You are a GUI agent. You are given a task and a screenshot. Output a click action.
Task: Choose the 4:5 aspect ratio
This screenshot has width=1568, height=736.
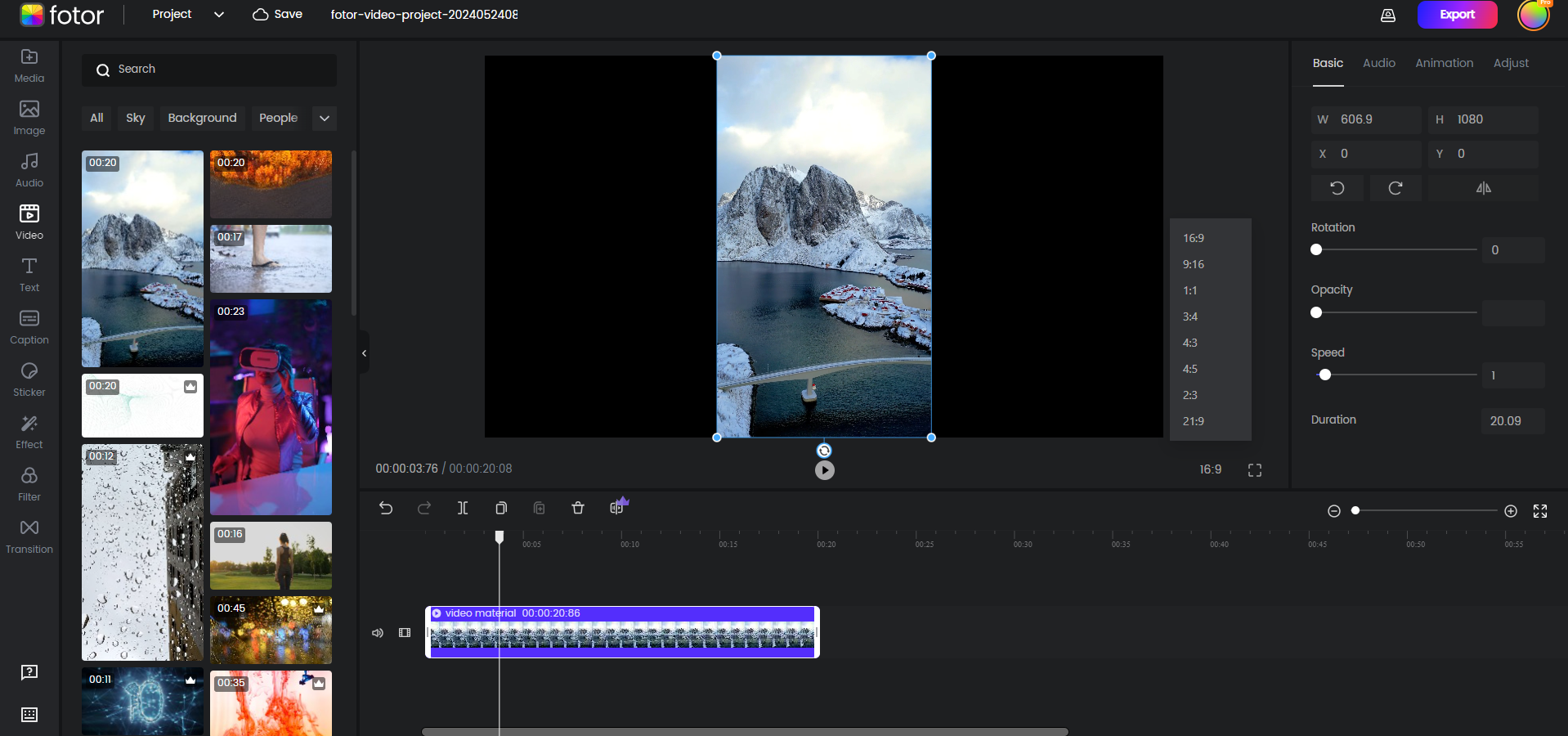[x=1211, y=369]
